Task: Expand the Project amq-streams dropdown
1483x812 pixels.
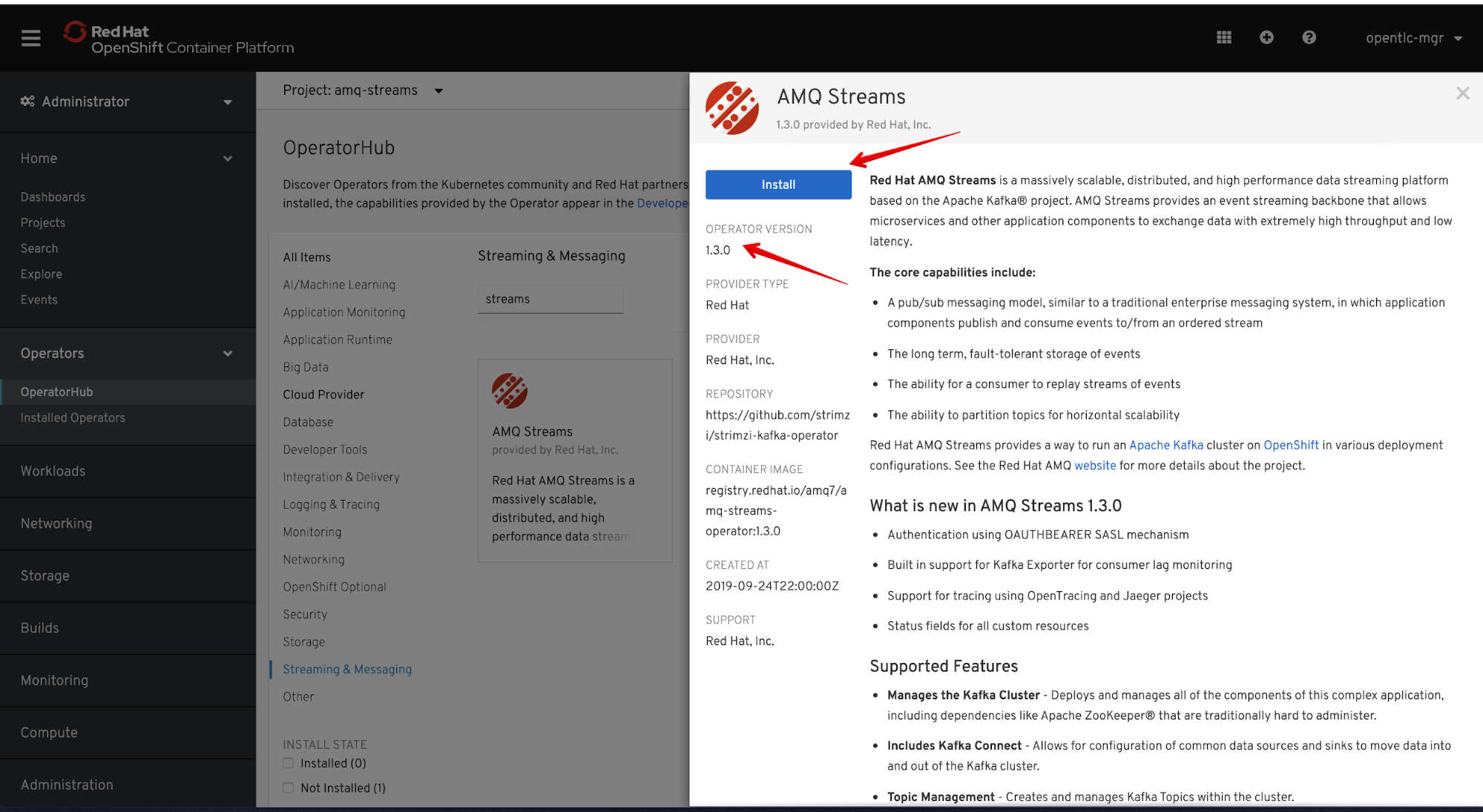Action: point(364,90)
